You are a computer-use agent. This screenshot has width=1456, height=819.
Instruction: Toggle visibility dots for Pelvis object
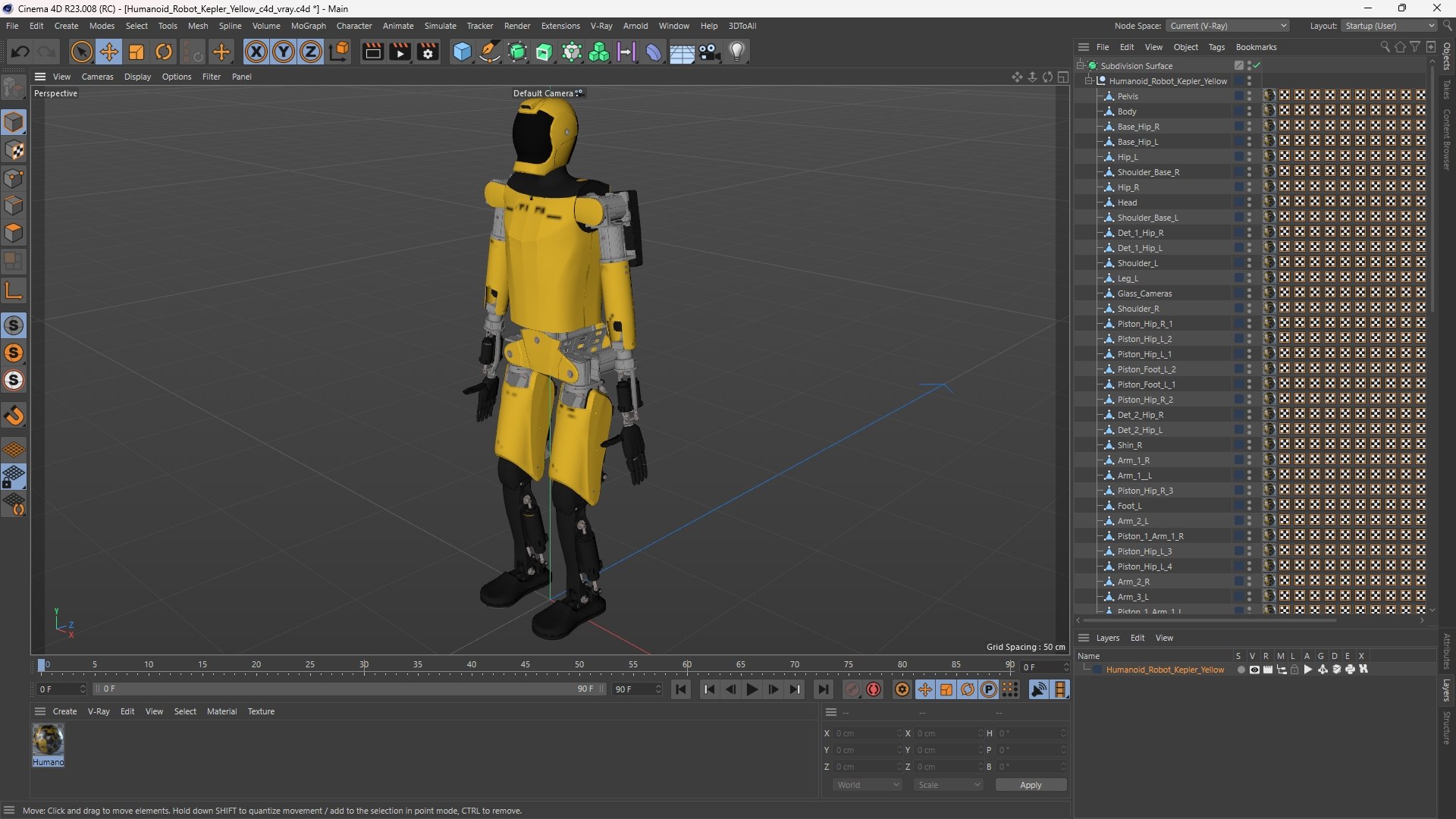(x=1249, y=96)
